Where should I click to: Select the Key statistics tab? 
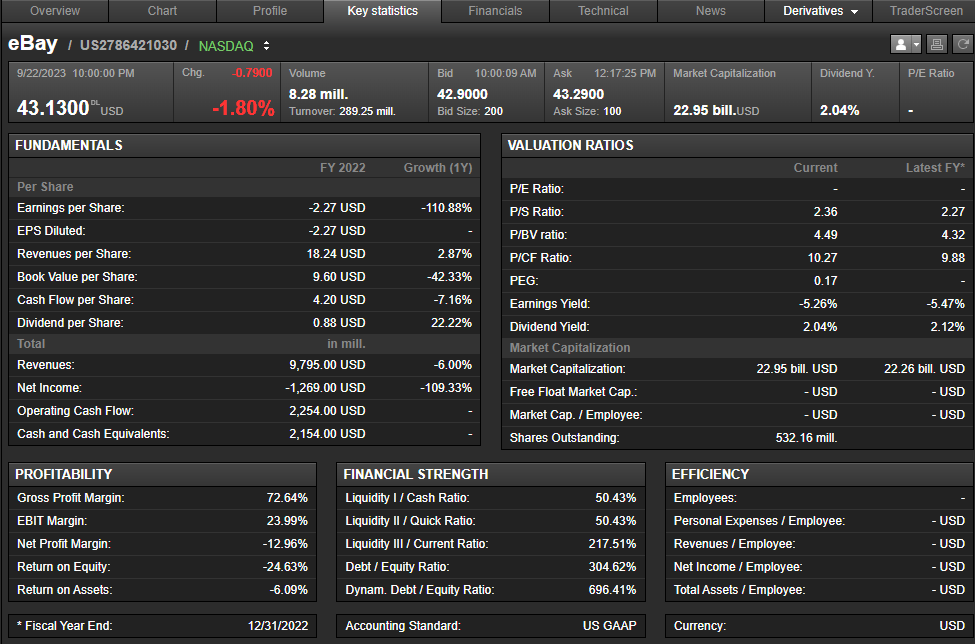(x=382, y=11)
